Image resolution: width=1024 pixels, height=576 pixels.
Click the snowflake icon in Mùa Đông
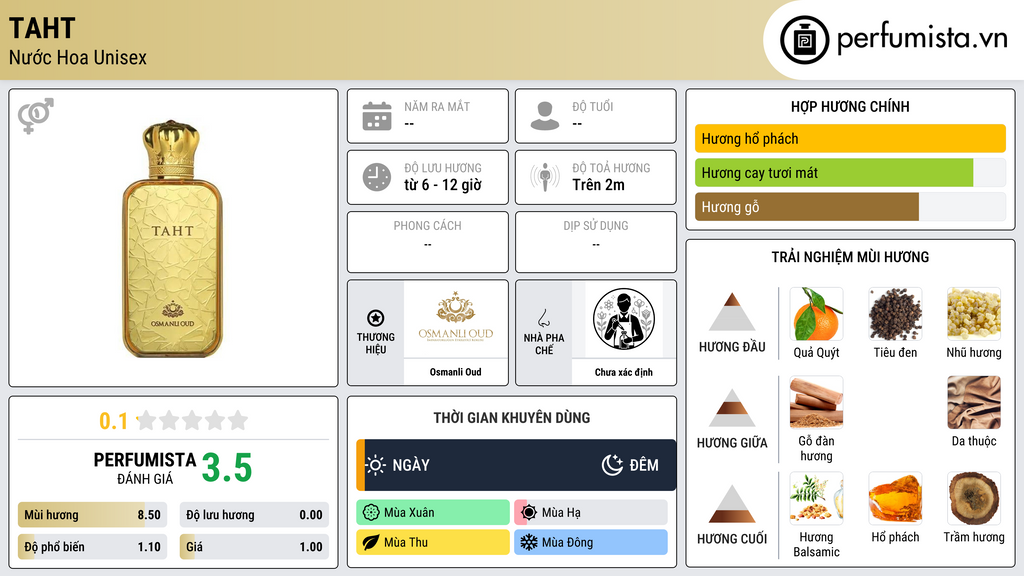529,543
